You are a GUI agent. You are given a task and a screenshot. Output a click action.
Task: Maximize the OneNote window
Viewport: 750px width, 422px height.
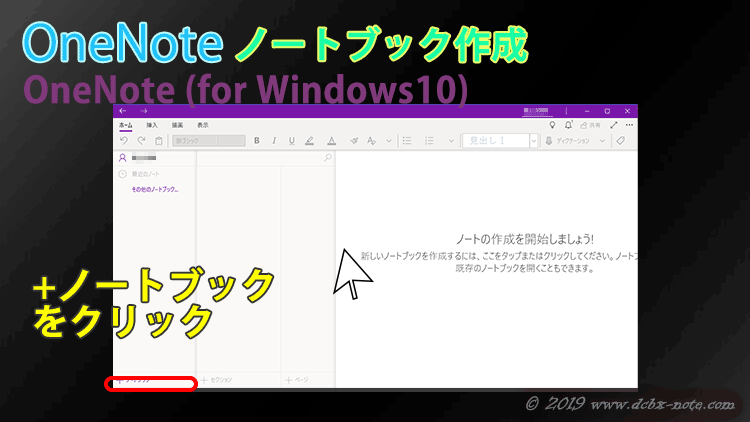(x=607, y=111)
